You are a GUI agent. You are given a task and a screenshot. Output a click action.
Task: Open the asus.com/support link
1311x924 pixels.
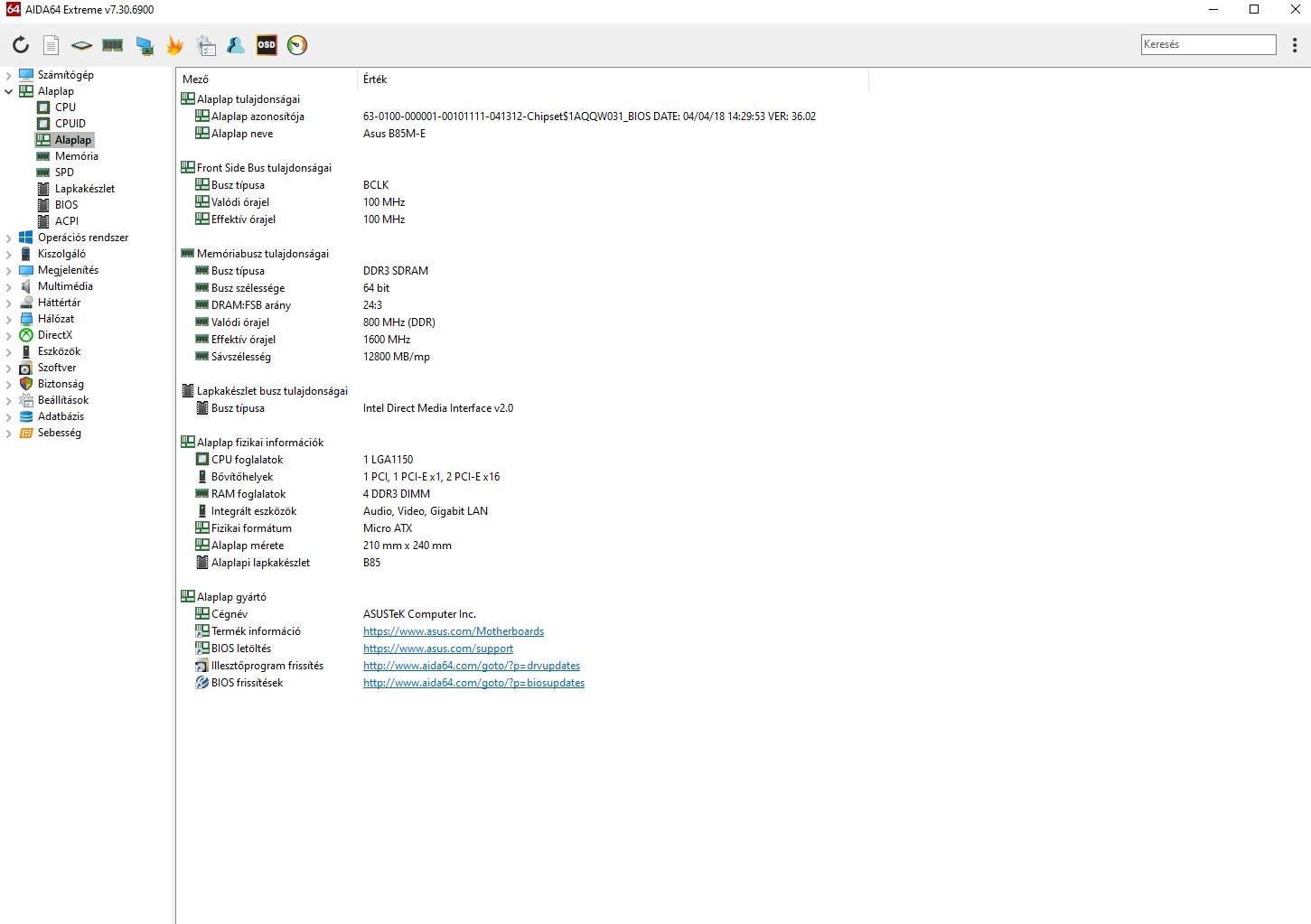[438, 649]
